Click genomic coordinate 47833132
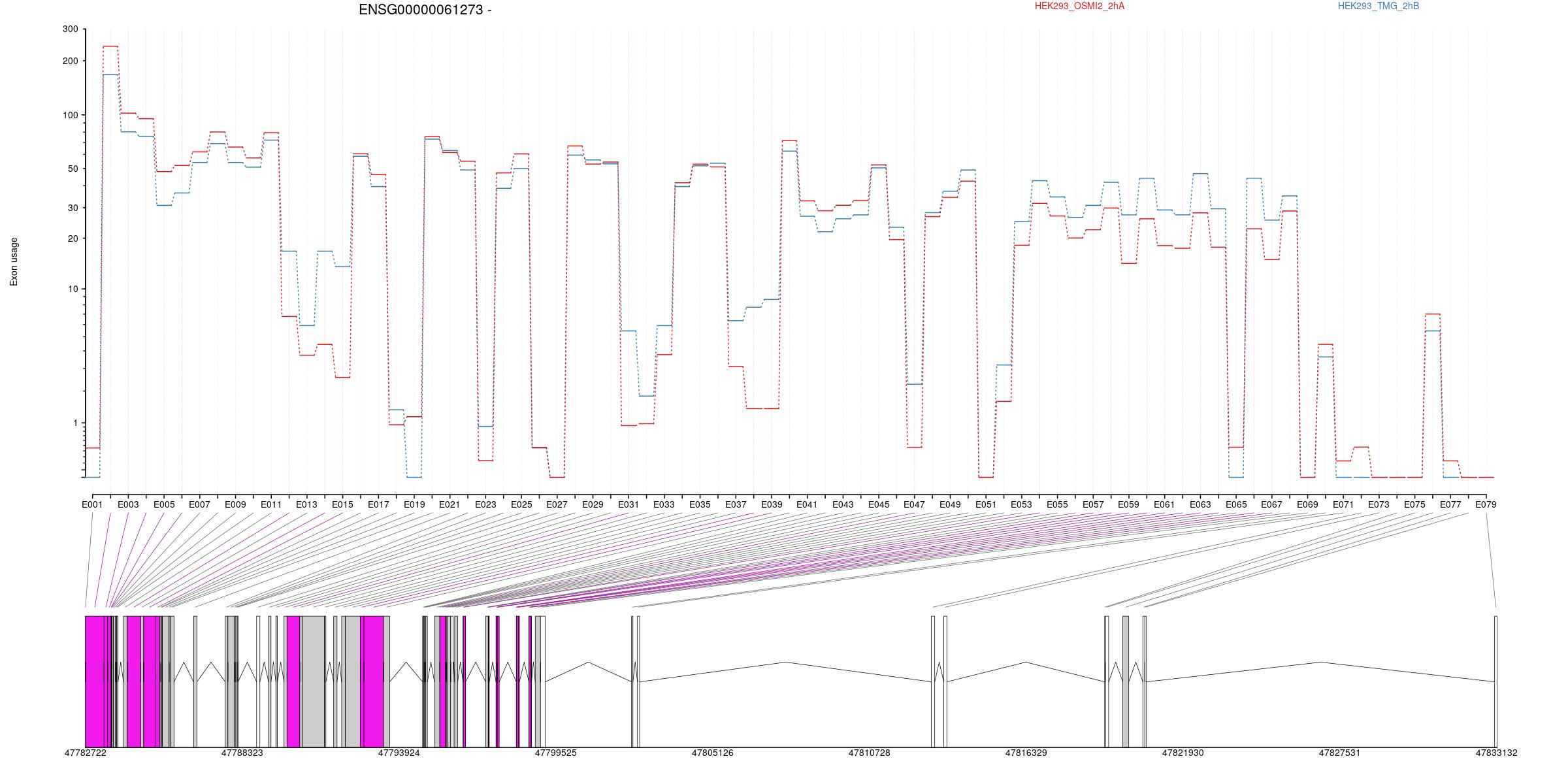Image resolution: width=1568 pixels, height=784 pixels. click(x=1497, y=753)
